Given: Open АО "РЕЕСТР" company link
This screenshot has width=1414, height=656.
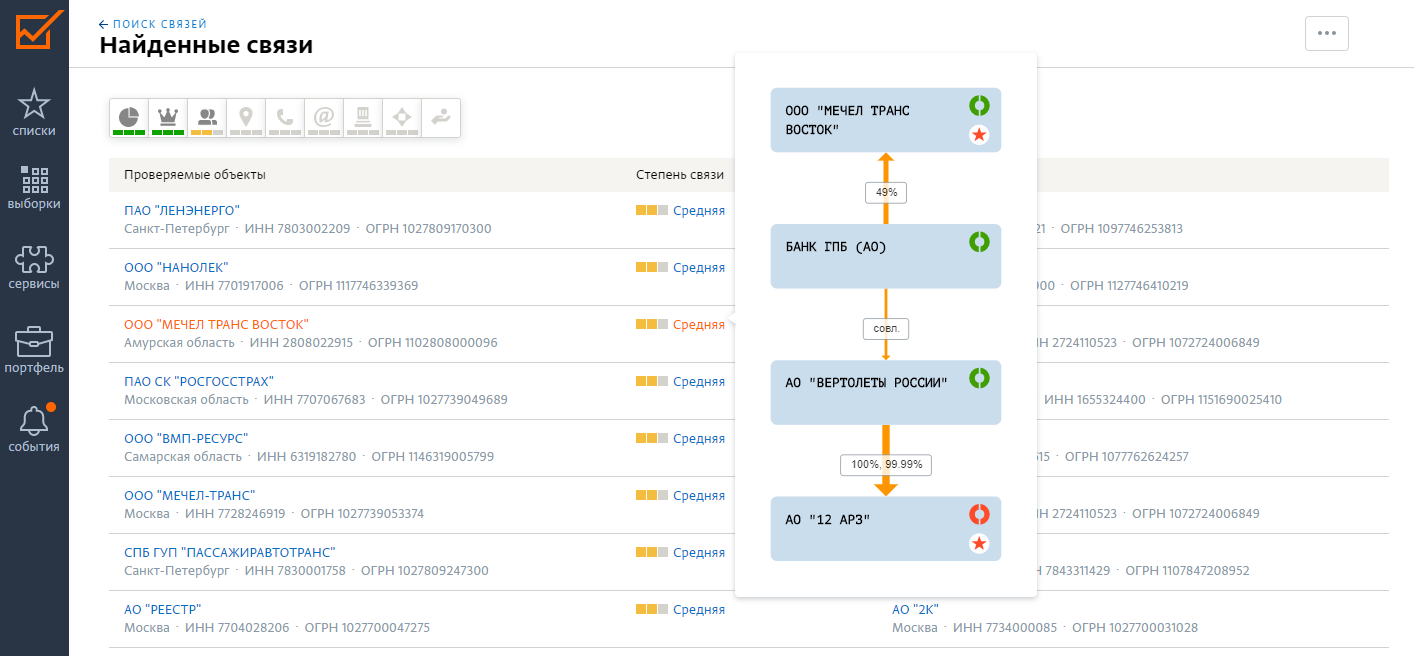Looking at the screenshot, I should (x=163, y=609).
